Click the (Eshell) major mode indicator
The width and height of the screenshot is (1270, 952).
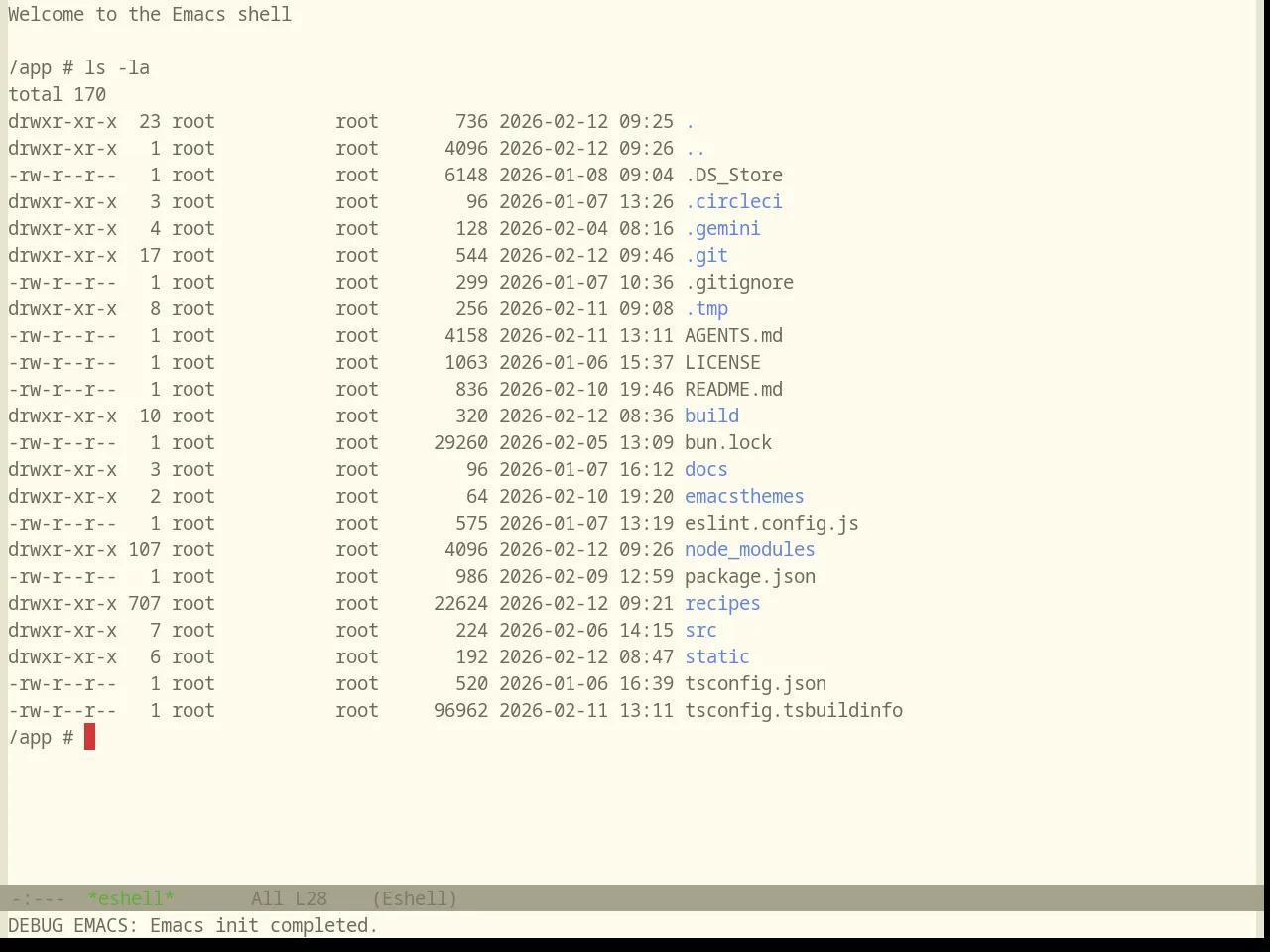[x=415, y=898]
